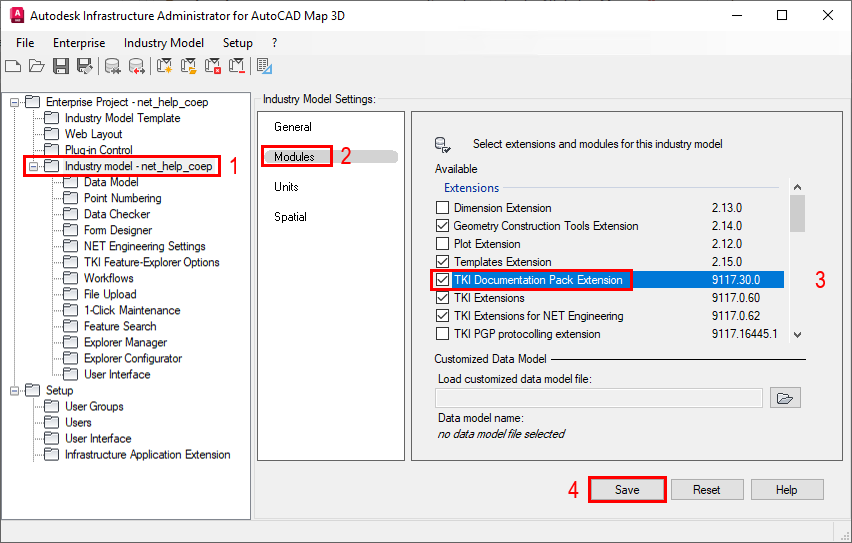Collapse the Industry model net_help_coep node
852x543 pixels.
click(x=33, y=166)
